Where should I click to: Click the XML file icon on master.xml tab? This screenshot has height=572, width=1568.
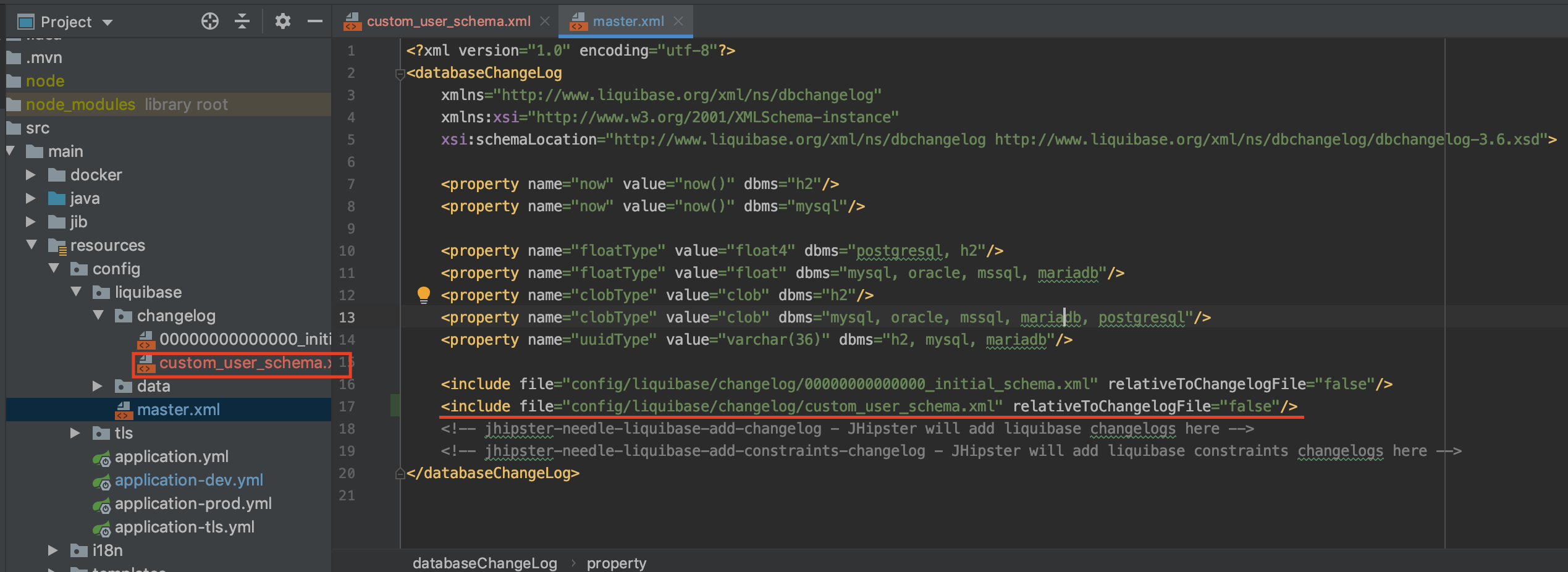[x=578, y=22]
